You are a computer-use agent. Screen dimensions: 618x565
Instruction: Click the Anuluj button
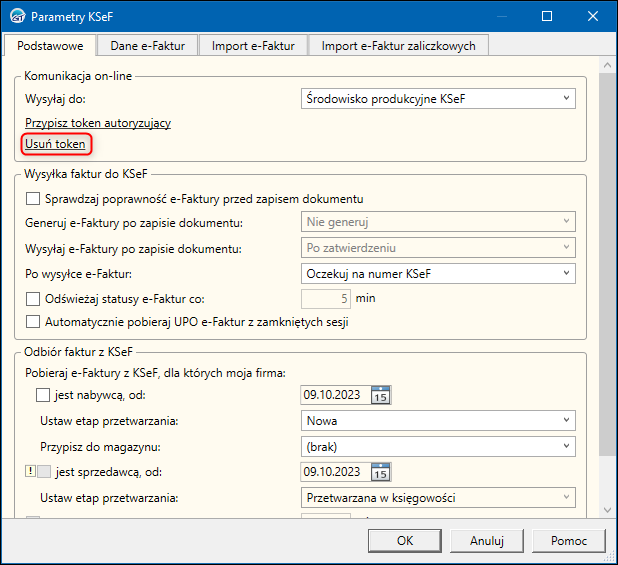tap(487, 541)
